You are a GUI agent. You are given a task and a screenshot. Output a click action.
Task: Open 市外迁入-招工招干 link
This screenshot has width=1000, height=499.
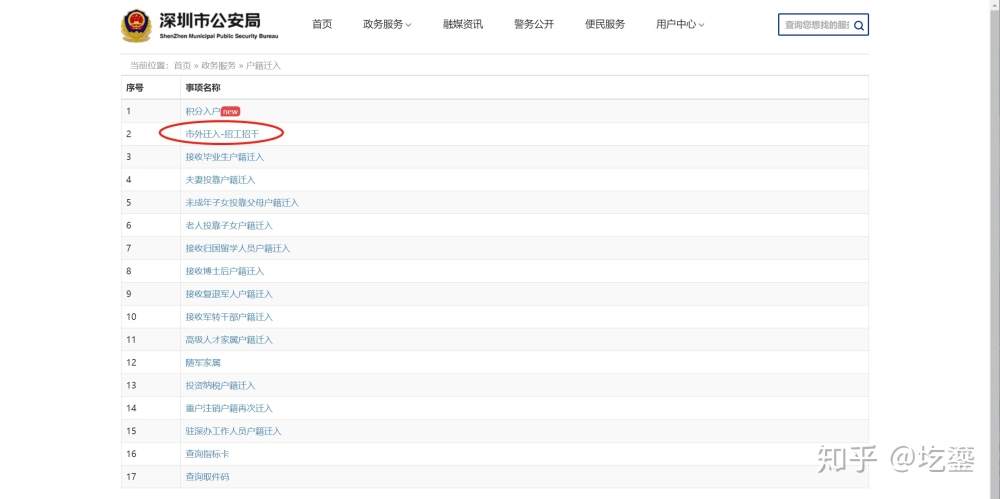[222, 134]
